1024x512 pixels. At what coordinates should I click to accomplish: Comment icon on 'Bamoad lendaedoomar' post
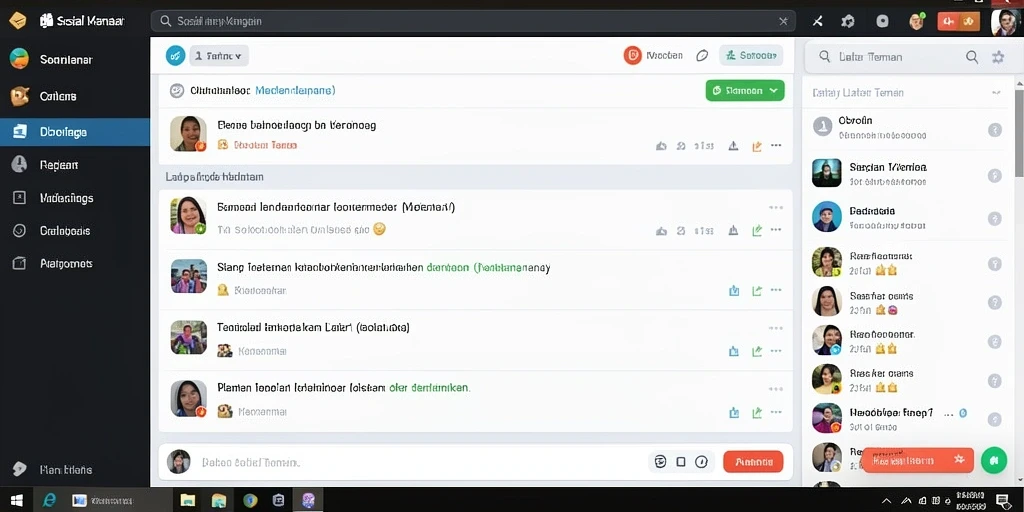[x=681, y=231]
